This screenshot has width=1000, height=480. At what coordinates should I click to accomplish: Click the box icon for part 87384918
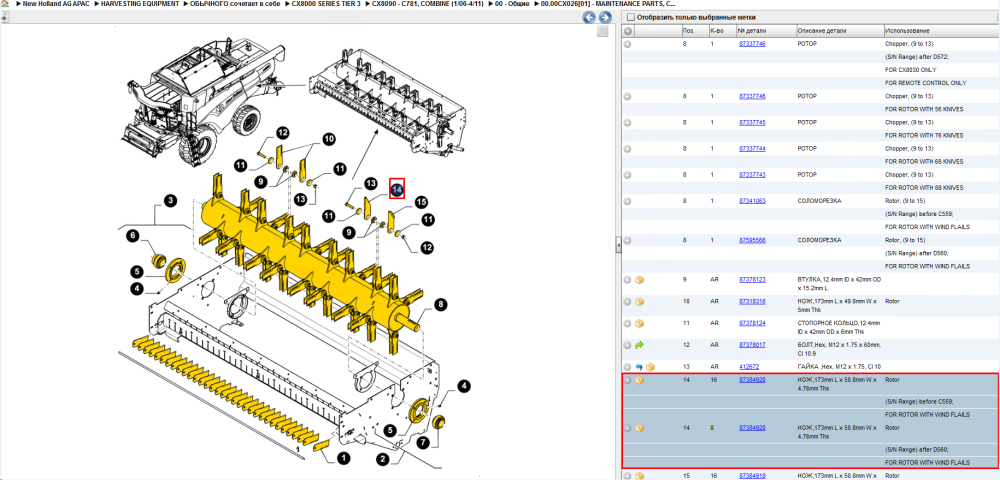pyautogui.click(x=640, y=476)
